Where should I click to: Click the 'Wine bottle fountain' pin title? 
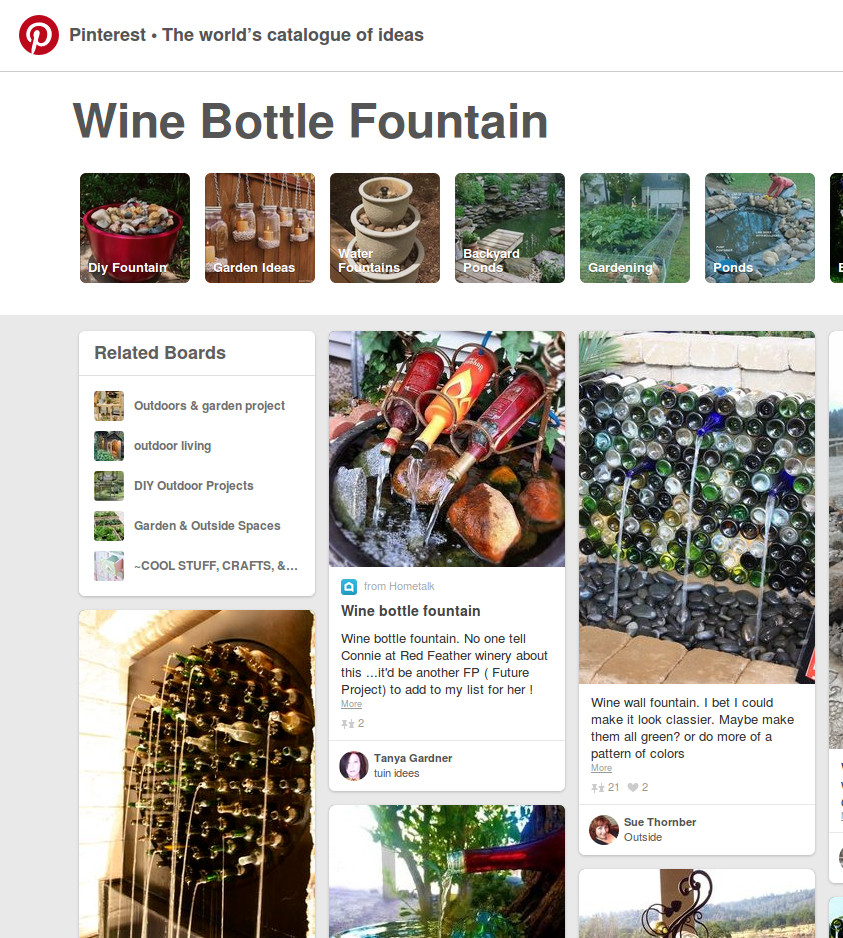411,611
